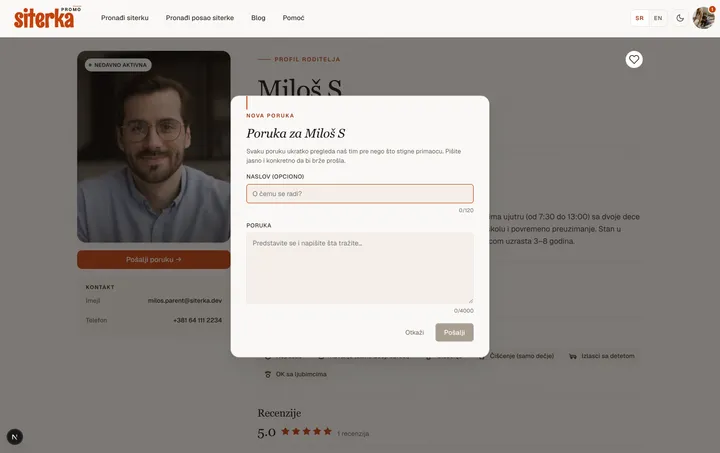The height and width of the screenshot is (453, 720).
Task: Toggle dark mode moon icon
Action: 680,18
